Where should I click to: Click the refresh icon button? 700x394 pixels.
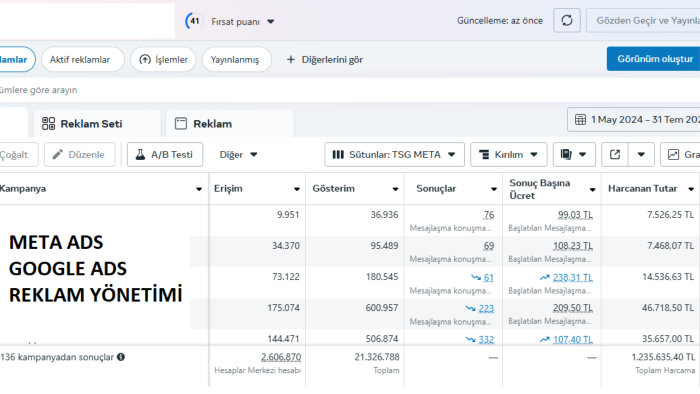[567, 21]
